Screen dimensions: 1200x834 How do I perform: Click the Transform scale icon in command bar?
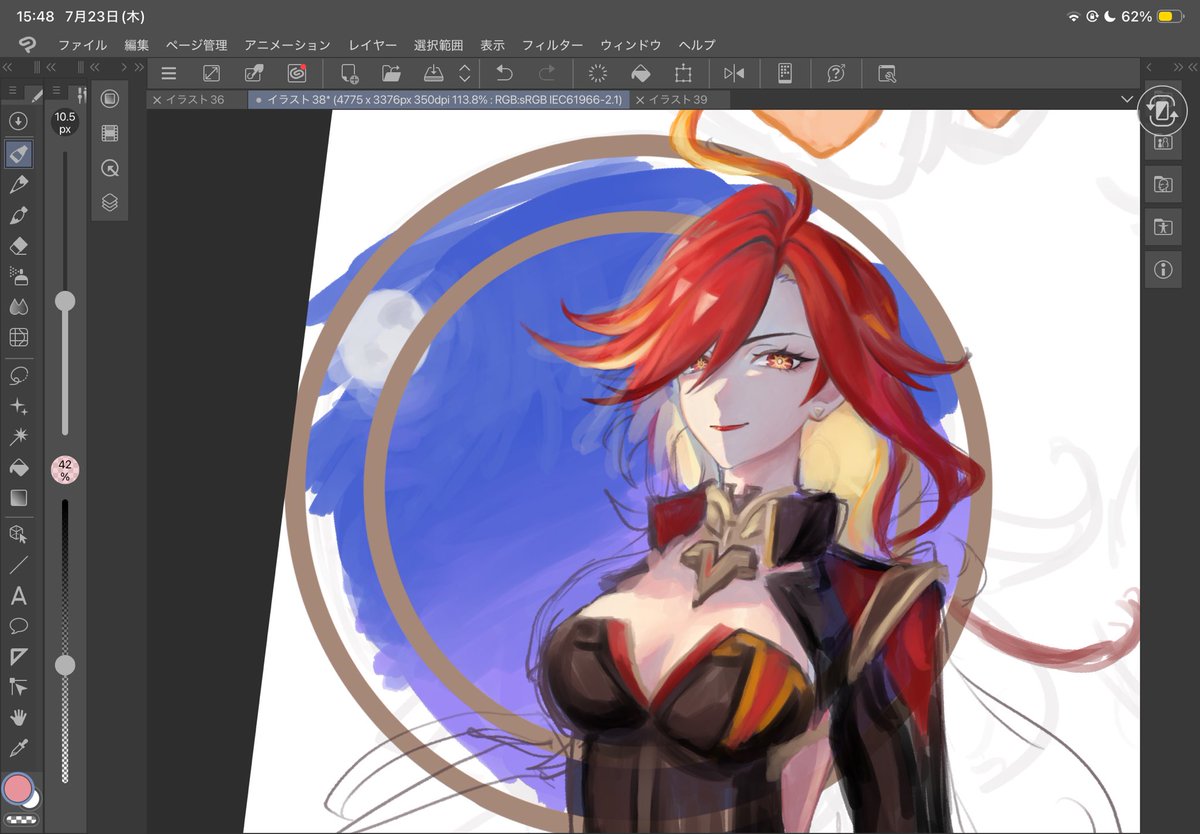click(x=683, y=73)
